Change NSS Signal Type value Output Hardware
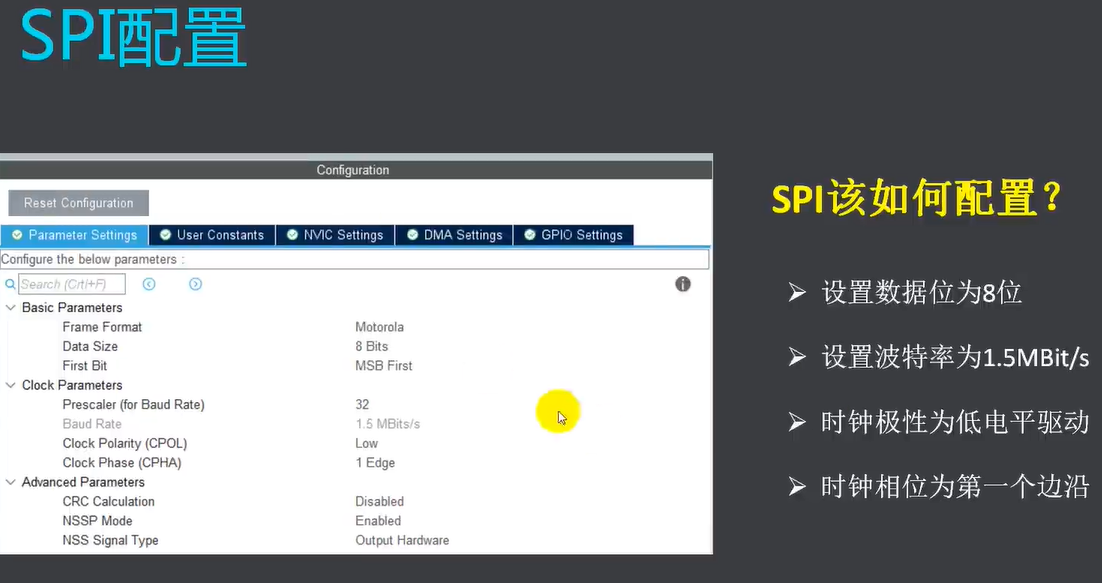This screenshot has height=583, width=1102. pos(402,540)
